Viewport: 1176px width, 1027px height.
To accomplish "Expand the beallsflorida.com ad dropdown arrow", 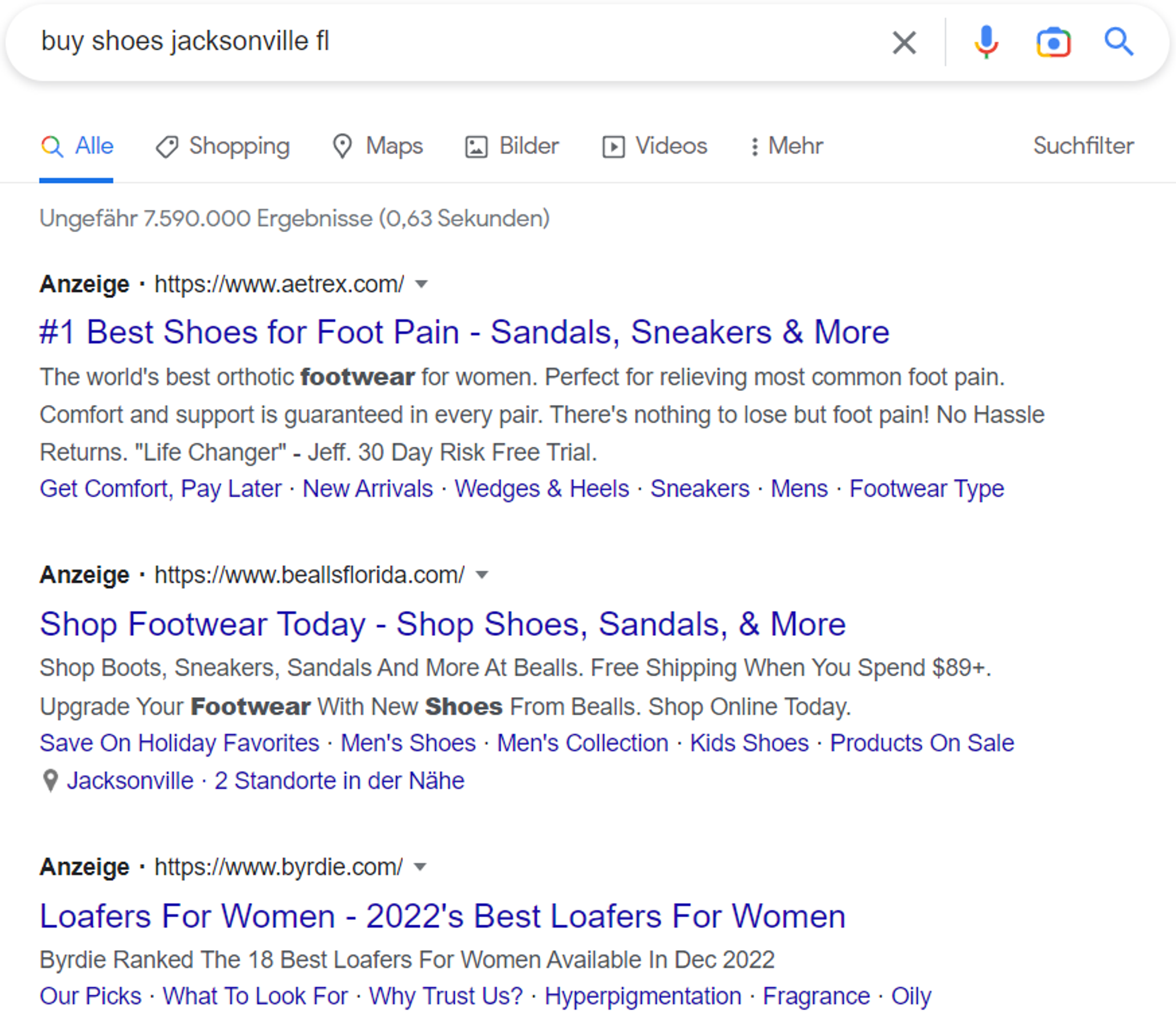I will click(x=482, y=575).
